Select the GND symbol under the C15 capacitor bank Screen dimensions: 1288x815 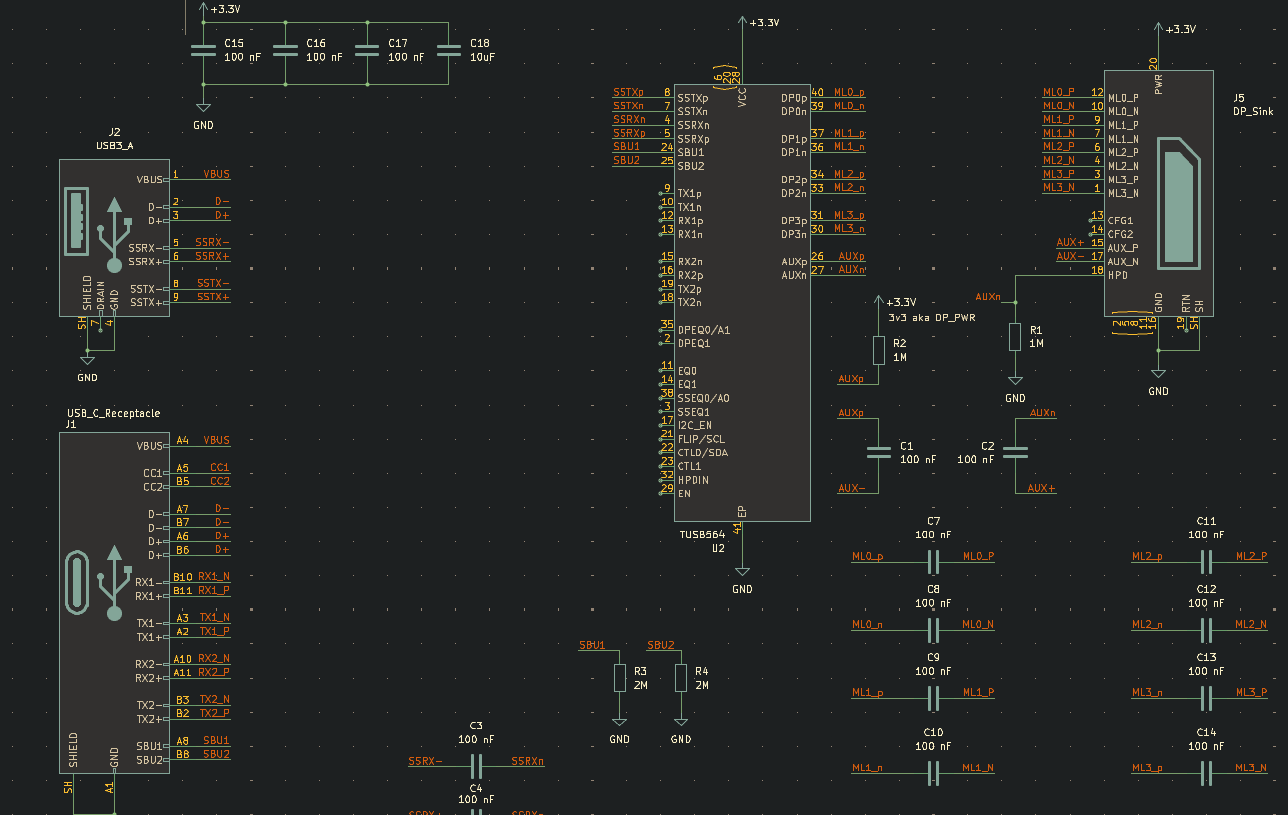203,114
